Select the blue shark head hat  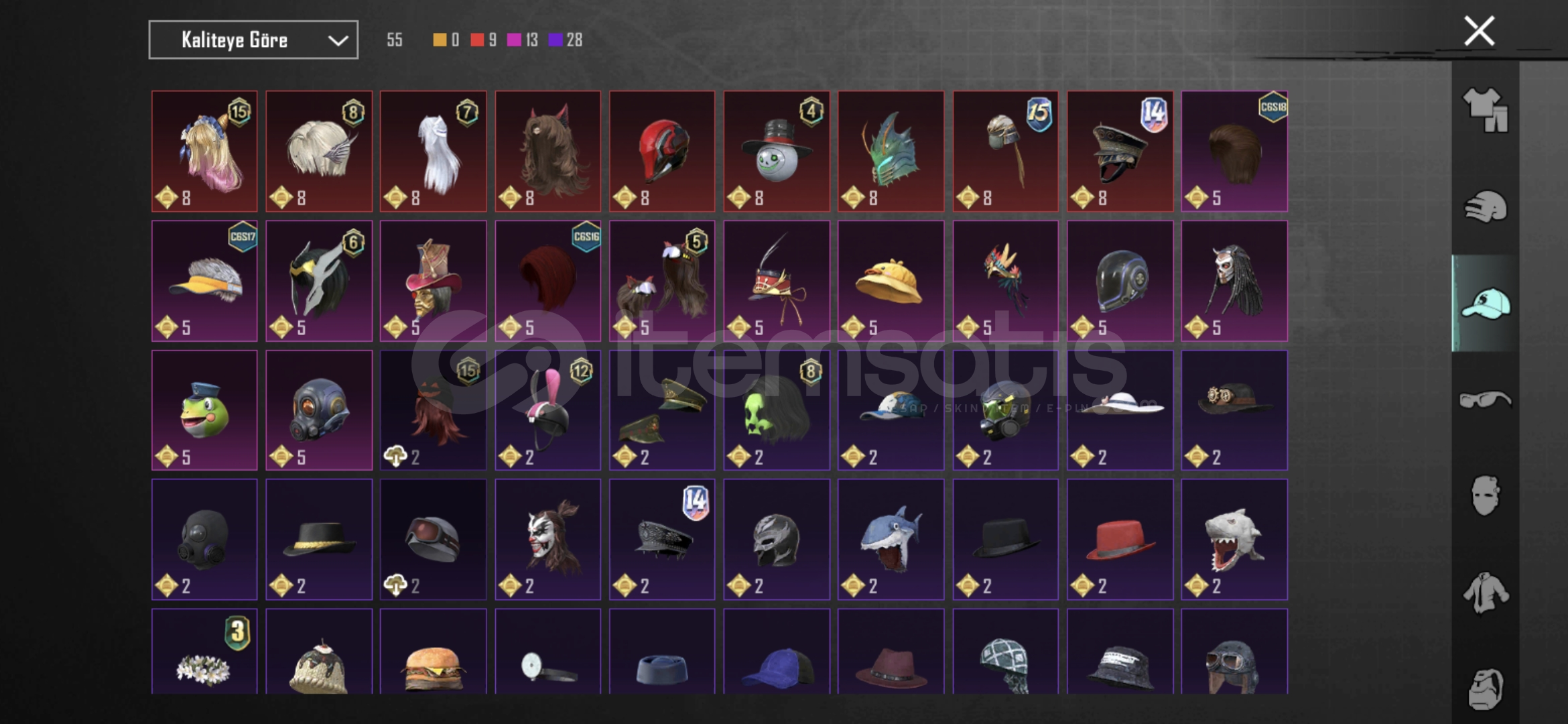[891, 539]
